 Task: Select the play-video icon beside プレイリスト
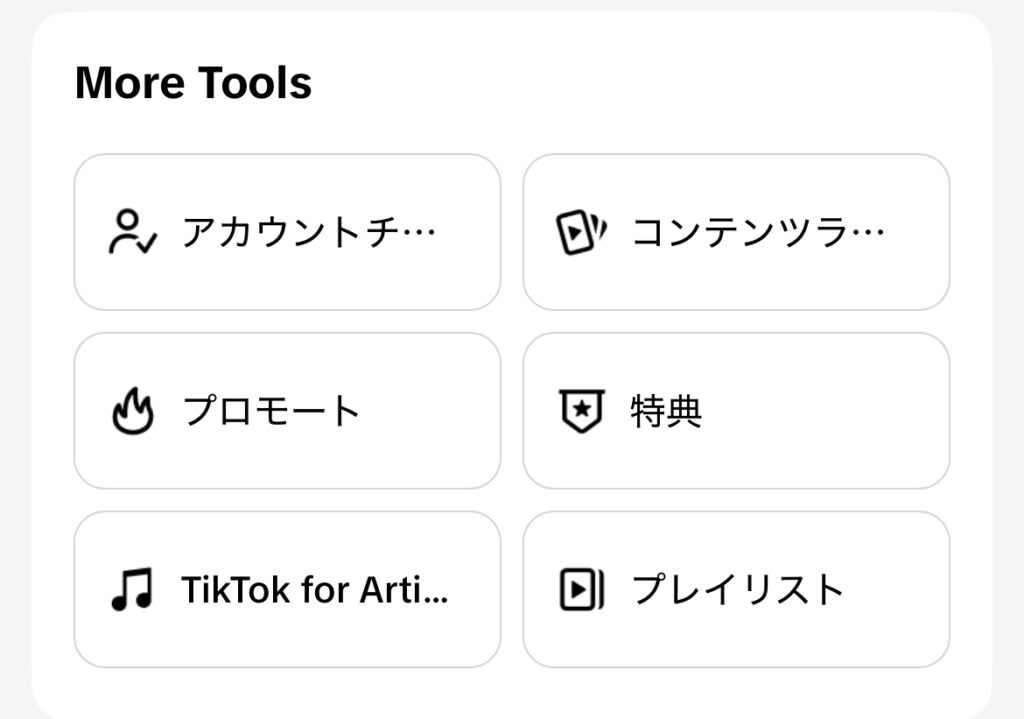point(579,587)
